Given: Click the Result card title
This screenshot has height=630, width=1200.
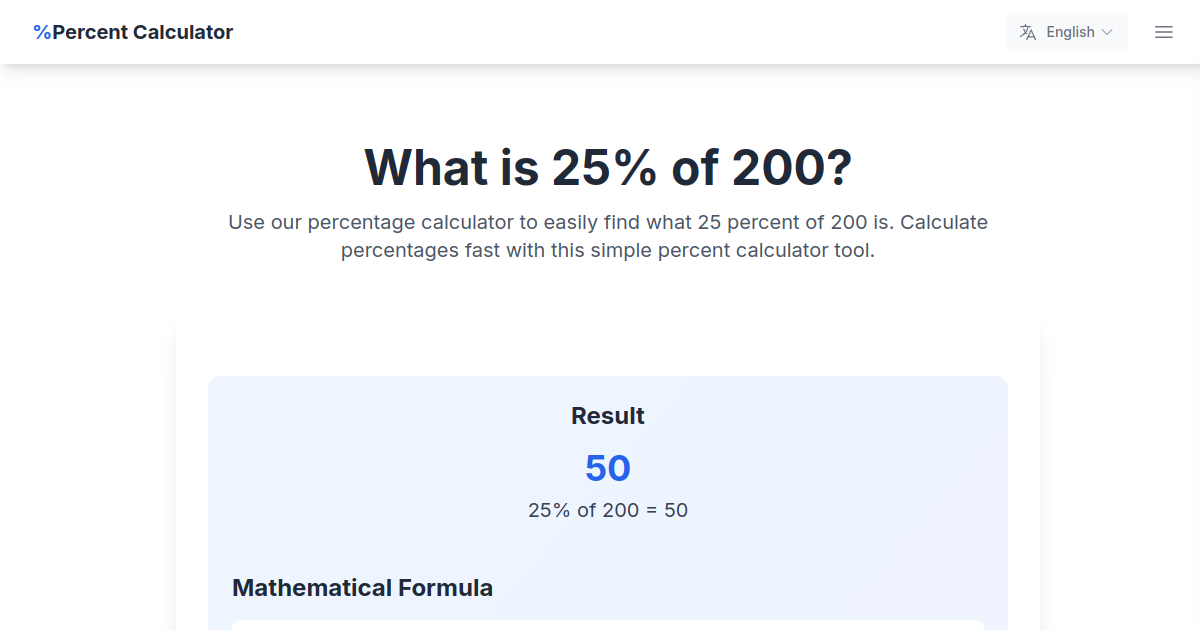Looking at the screenshot, I should (x=607, y=415).
